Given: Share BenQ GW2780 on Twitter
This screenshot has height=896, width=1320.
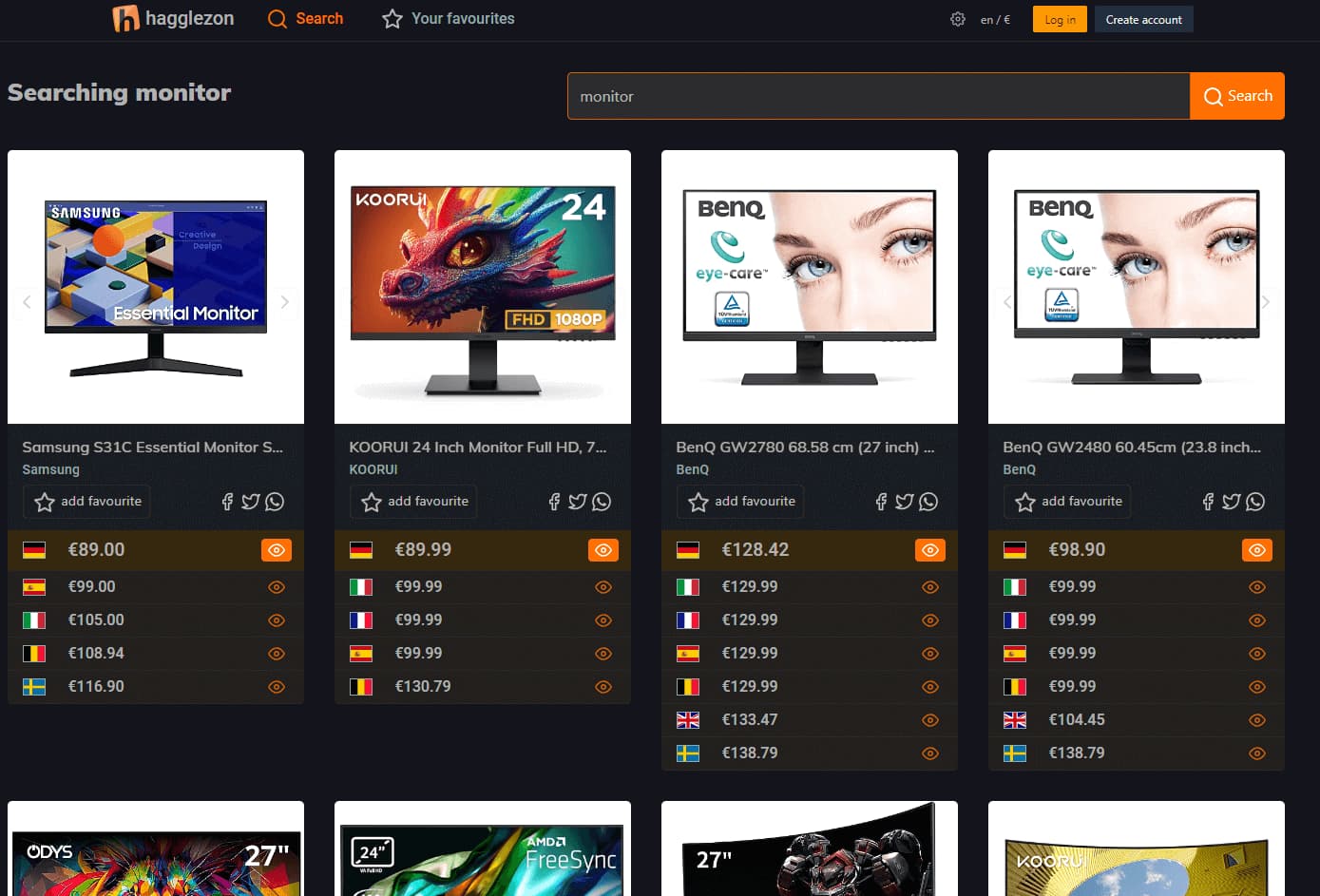Looking at the screenshot, I should click(905, 502).
